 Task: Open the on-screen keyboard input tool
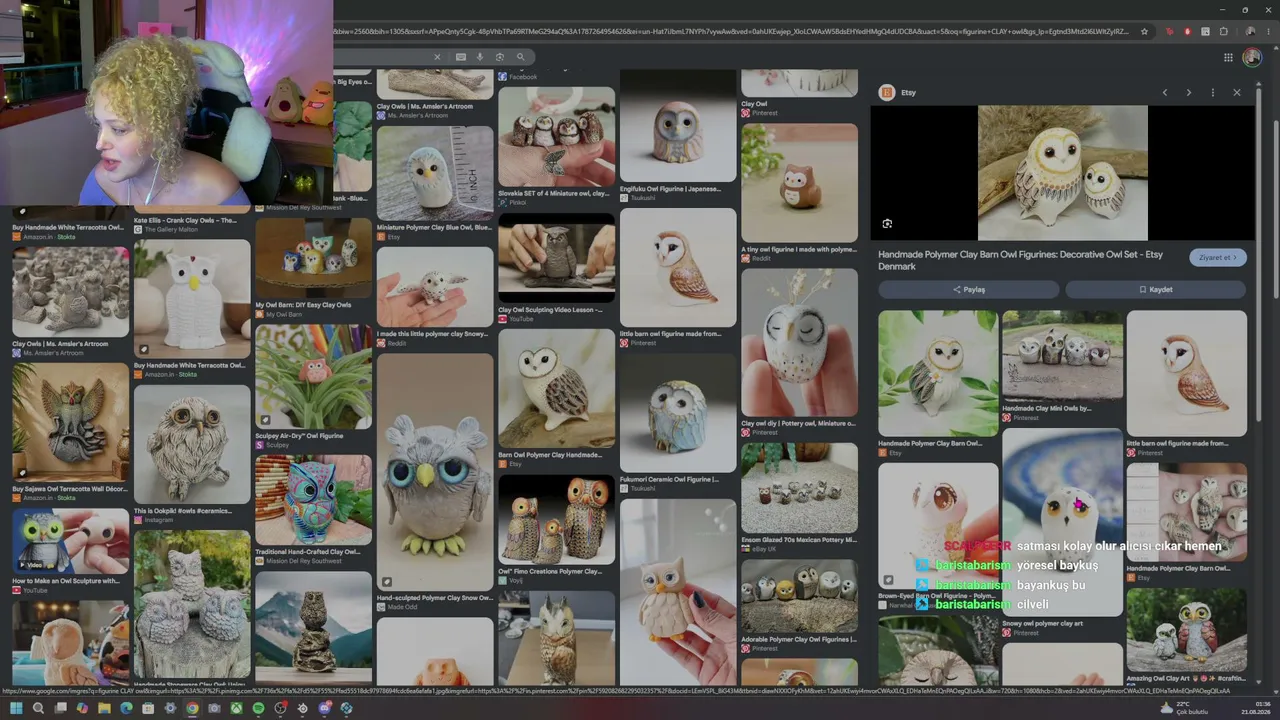tap(461, 57)
